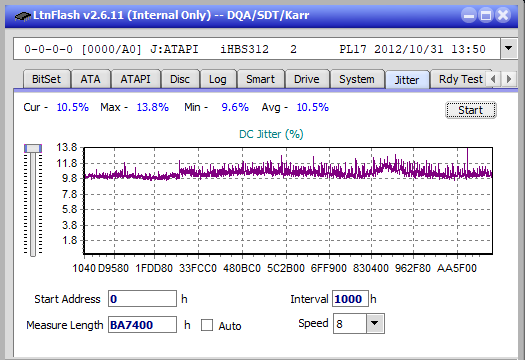Enable the Auto checkbox
The image size is (525, 360).
pyautogui.click(x=207, y=325)
